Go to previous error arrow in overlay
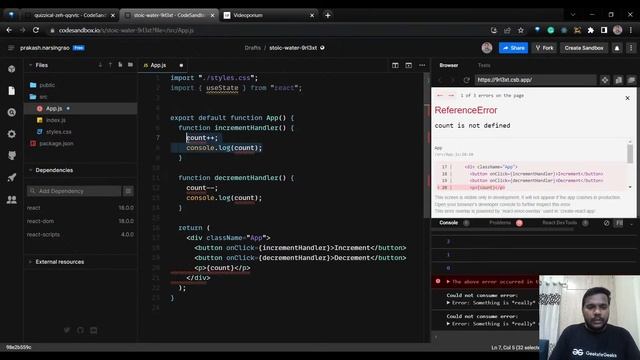Image resolution: width=640 pixels, height=360 pixels. pyautogui.click(x=440, y=96)
